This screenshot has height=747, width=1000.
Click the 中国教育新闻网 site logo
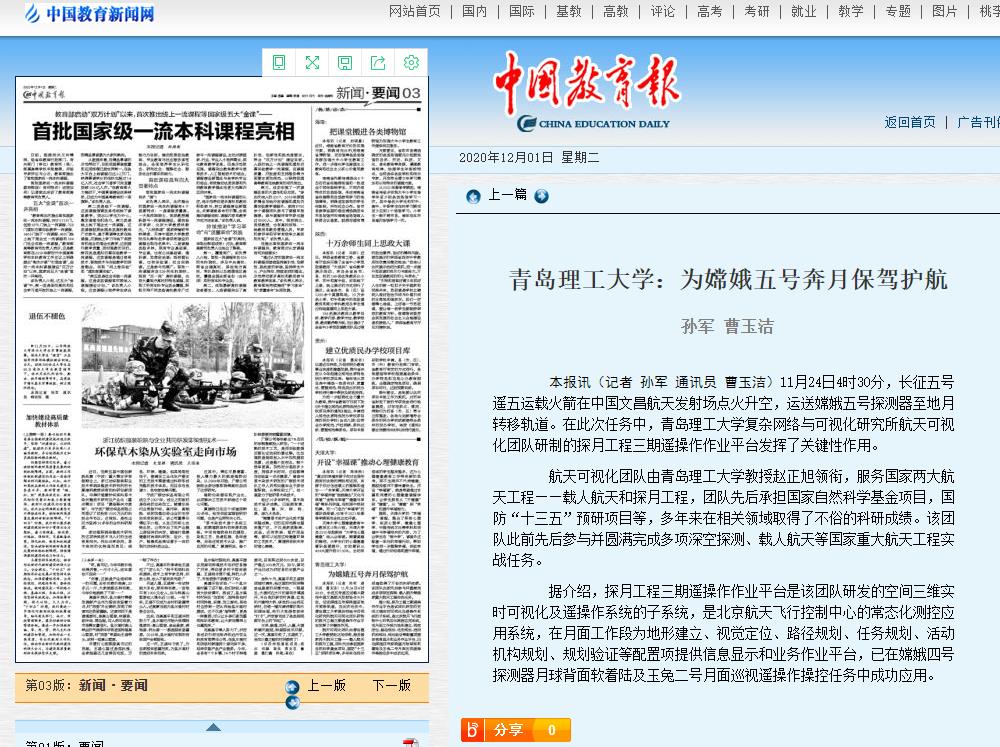(x=88, y=14)
